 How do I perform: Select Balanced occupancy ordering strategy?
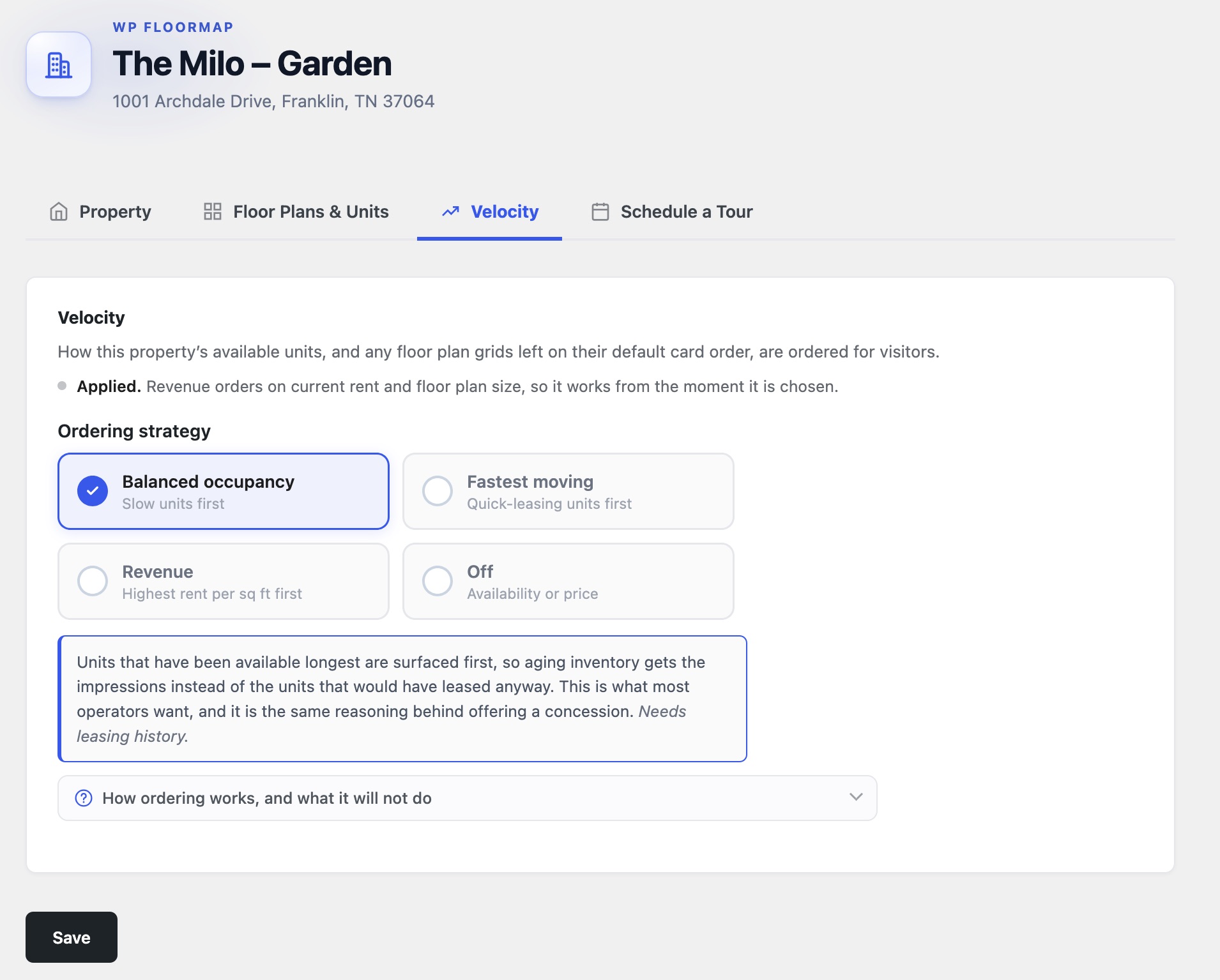pos(224,491)
